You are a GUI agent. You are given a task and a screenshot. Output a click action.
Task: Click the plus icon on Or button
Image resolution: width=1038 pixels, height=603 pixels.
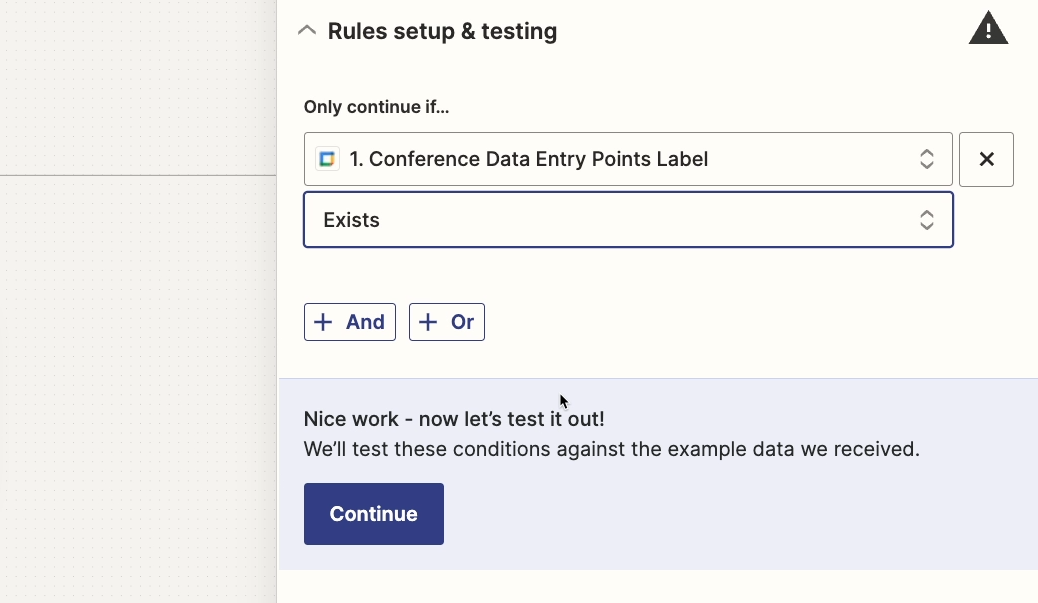[x=428, y=322]
